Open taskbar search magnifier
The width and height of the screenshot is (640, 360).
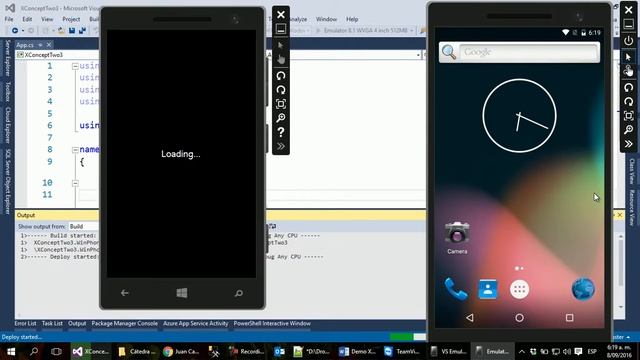tap(34, 351)
